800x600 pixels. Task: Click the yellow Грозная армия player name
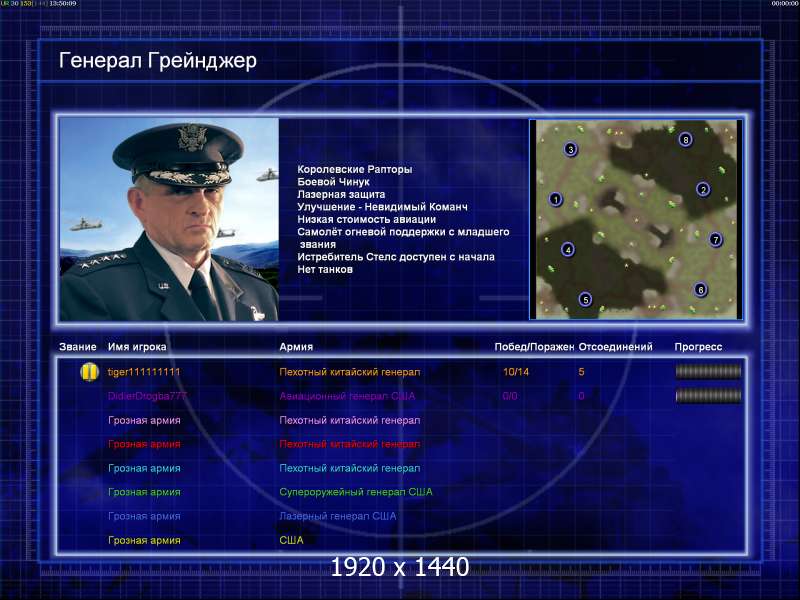[144, 540]
